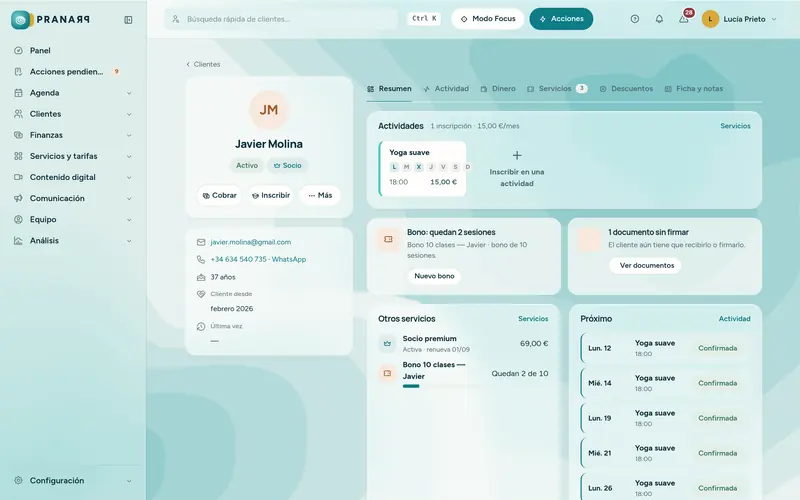Click the Inscribir button
Screen dimensions: 800x500
click(x=270, y=195)
